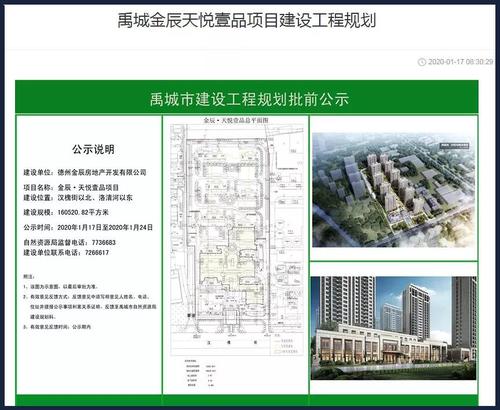Click the page title 禹城金辰天悦壹品项目建设工程规划

pos(247,21)
